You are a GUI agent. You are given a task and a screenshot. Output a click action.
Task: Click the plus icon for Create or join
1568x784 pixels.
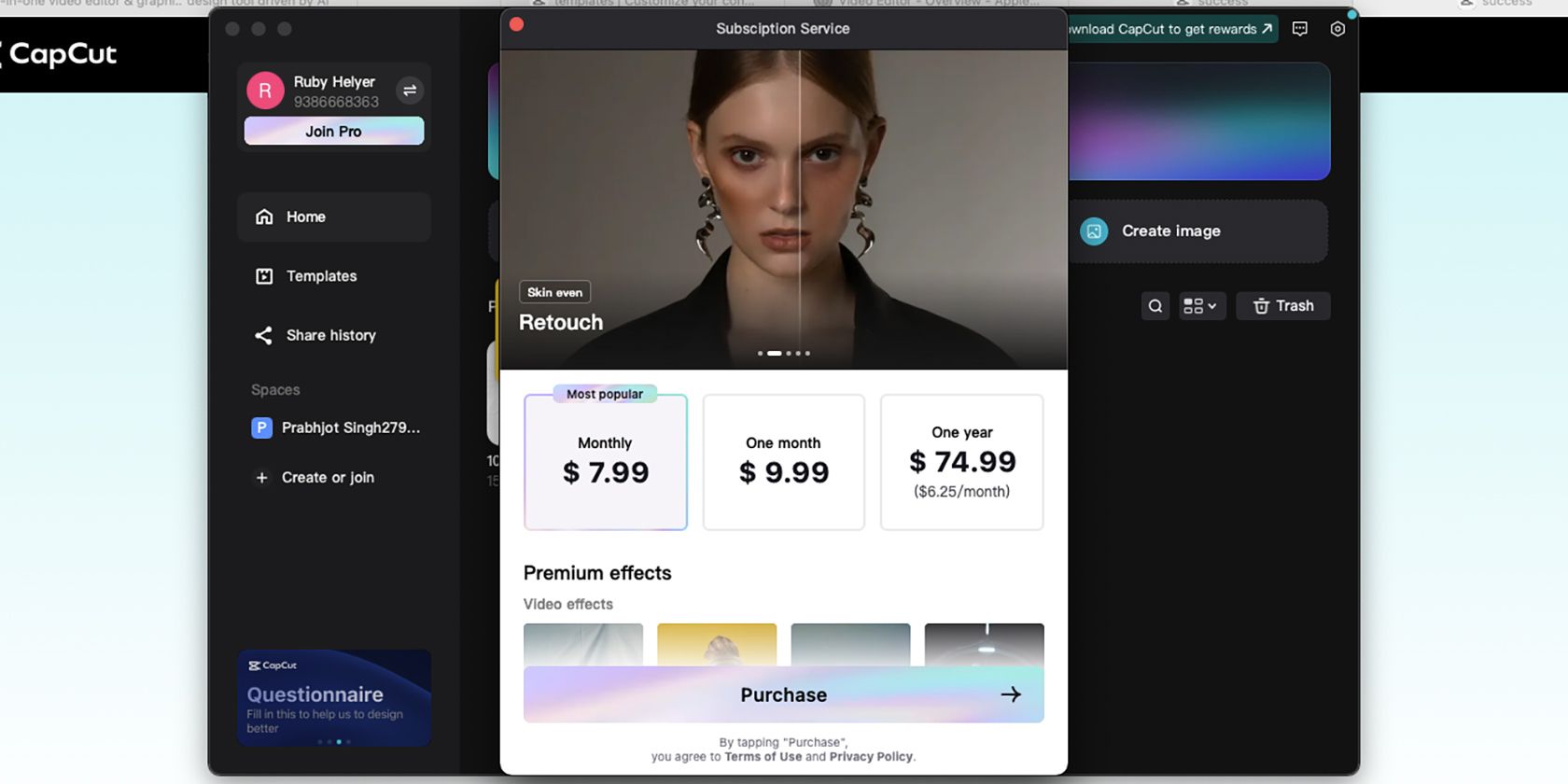point(262,478)
